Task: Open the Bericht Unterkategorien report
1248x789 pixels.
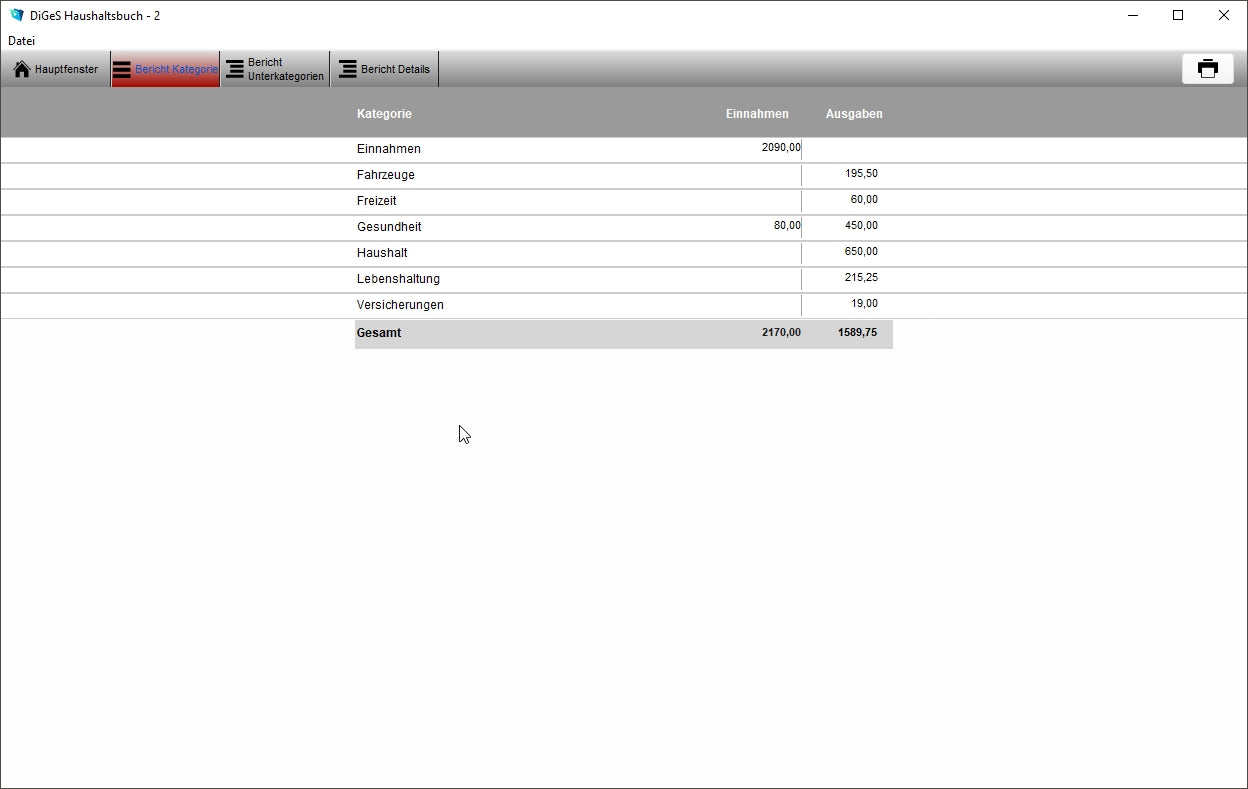Action: coord(235,69)
